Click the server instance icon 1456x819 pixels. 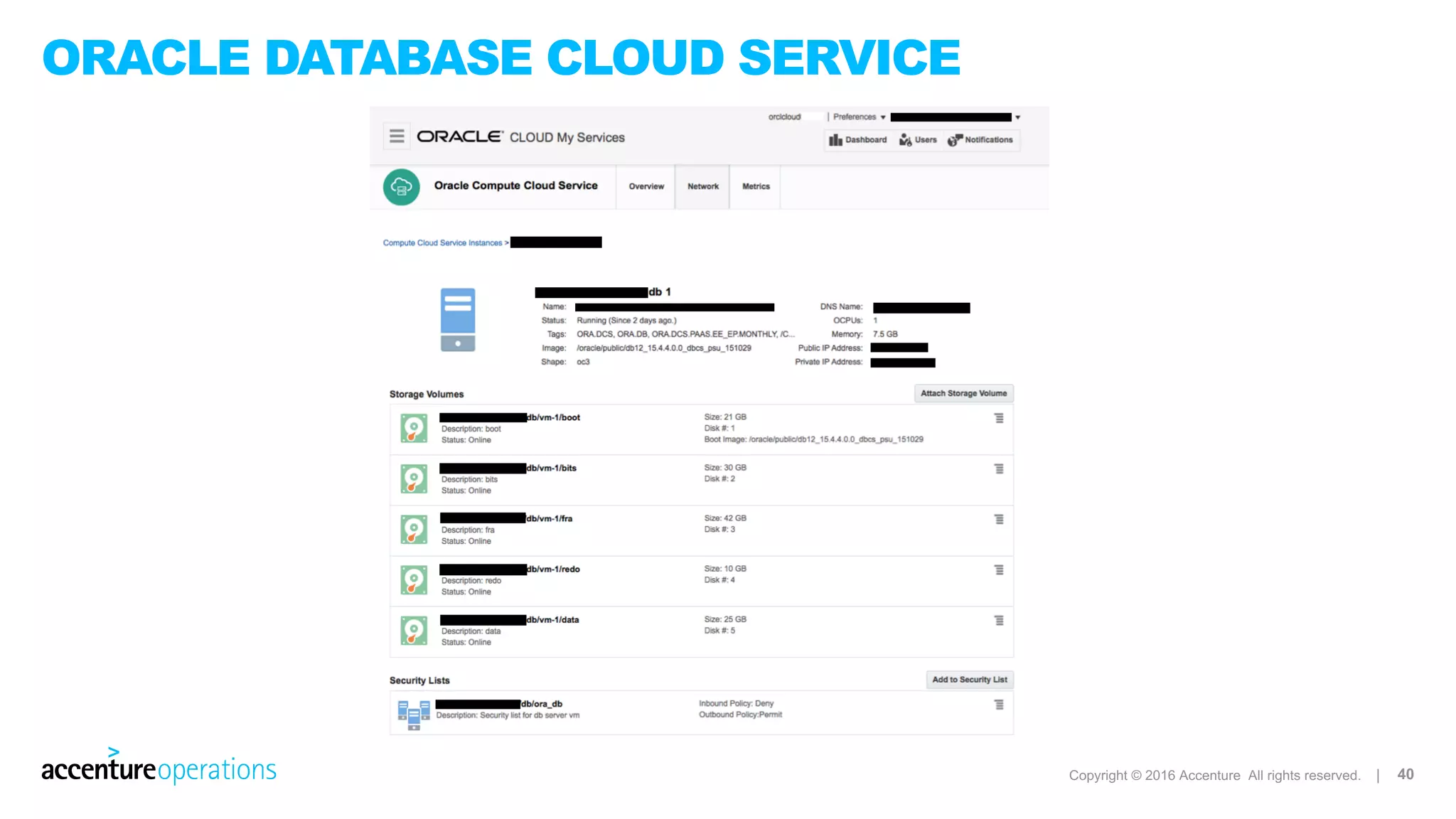coord(458,319)
